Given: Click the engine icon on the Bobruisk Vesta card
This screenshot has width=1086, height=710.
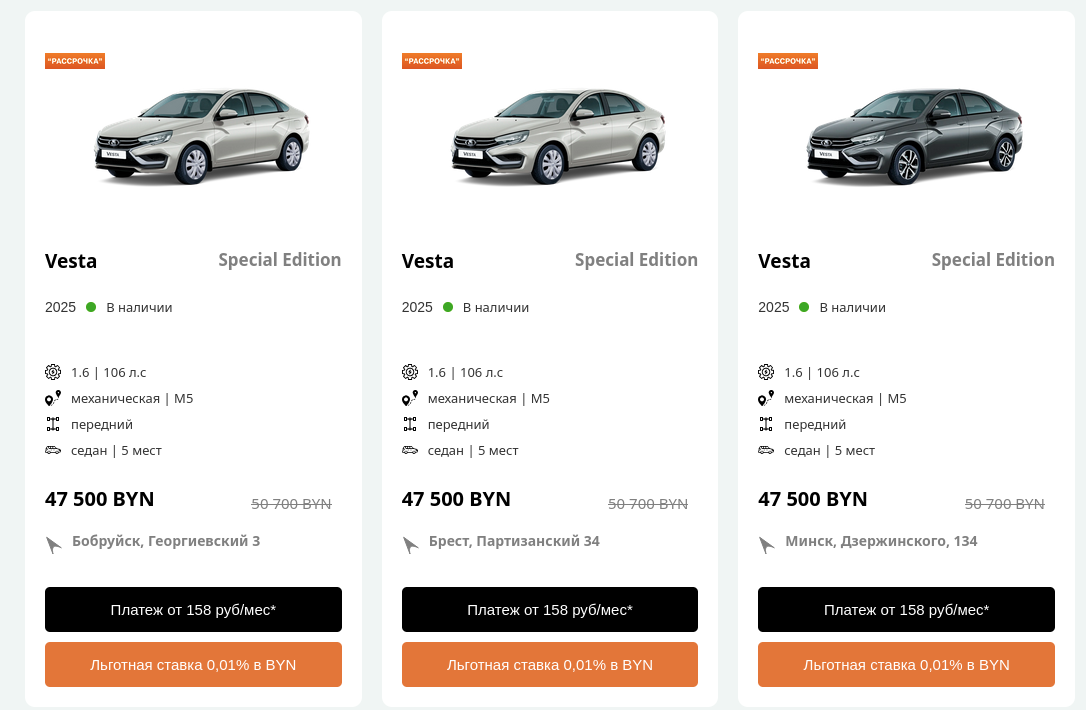Looking at the screenshot, I should [x=53, y=372].
